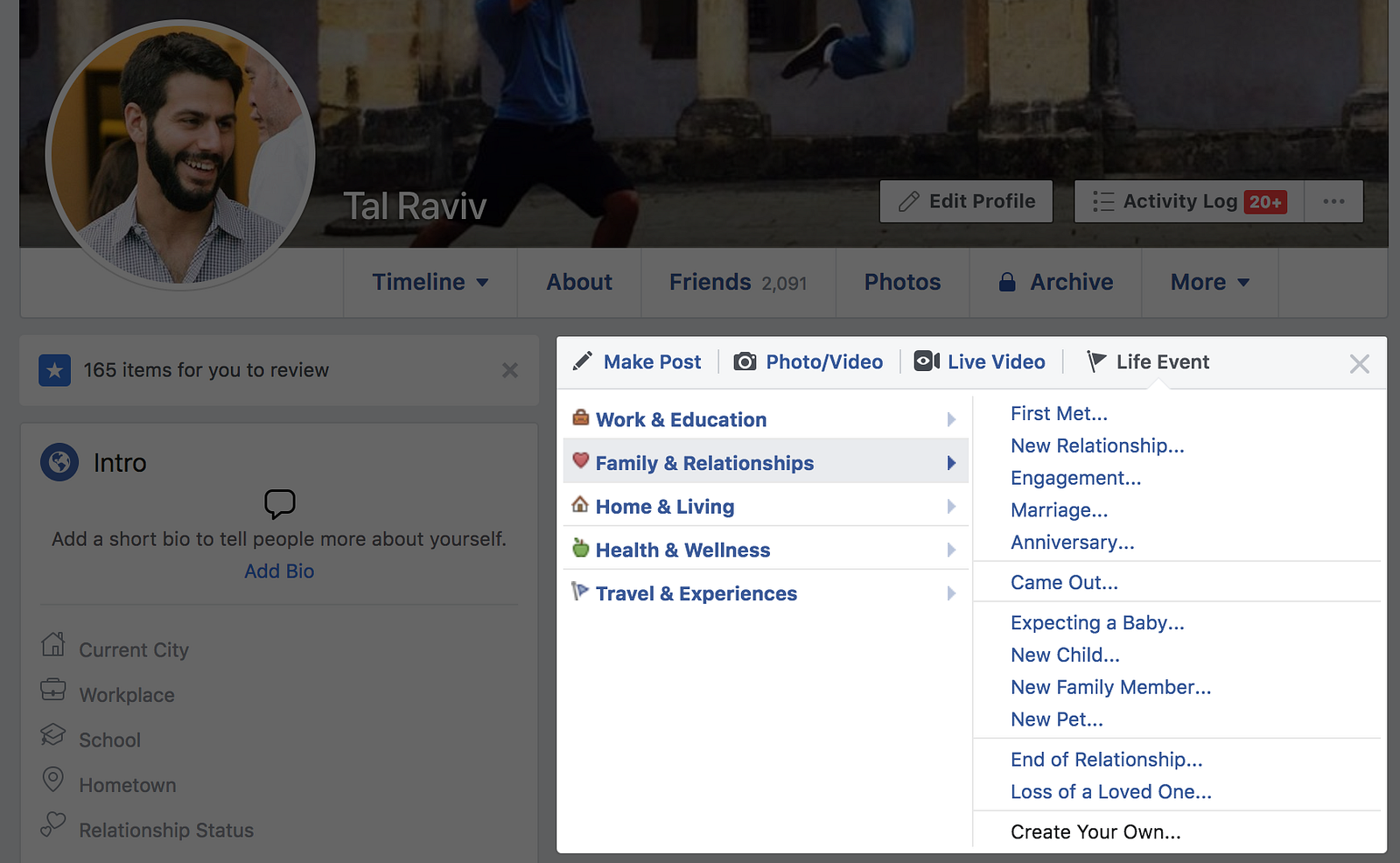
Task: Click the Tal Raviv profile name
Action: click(x=414, y=207)
